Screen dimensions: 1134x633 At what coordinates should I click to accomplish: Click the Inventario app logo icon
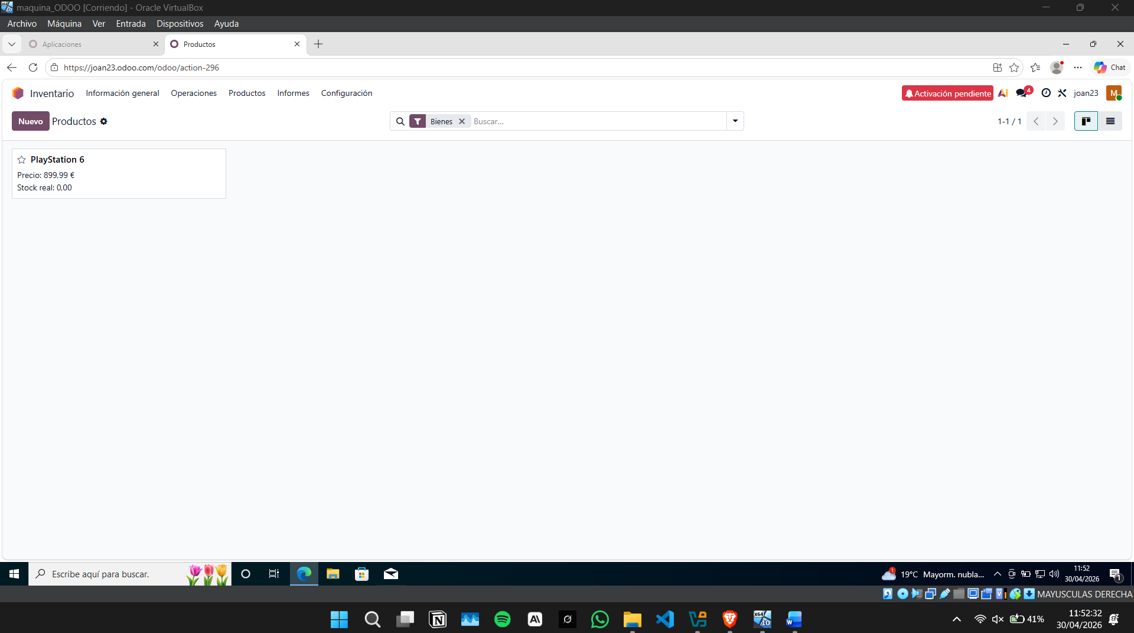tap(18, 93)
